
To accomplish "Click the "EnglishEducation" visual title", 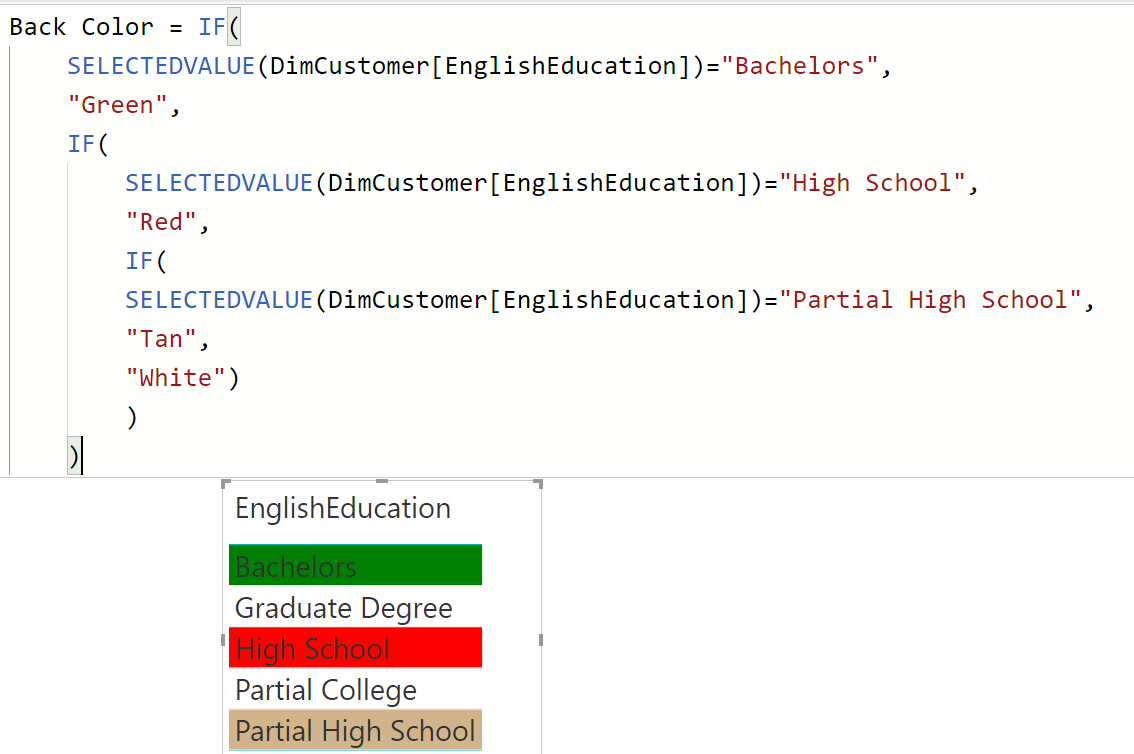I will point(341,508).
